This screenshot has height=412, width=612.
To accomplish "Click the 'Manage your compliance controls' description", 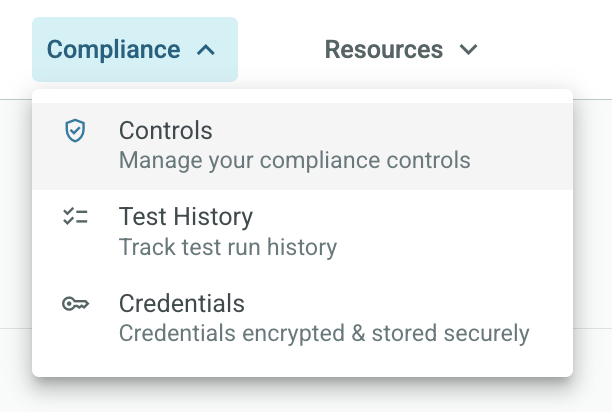I will coord(294,160).
